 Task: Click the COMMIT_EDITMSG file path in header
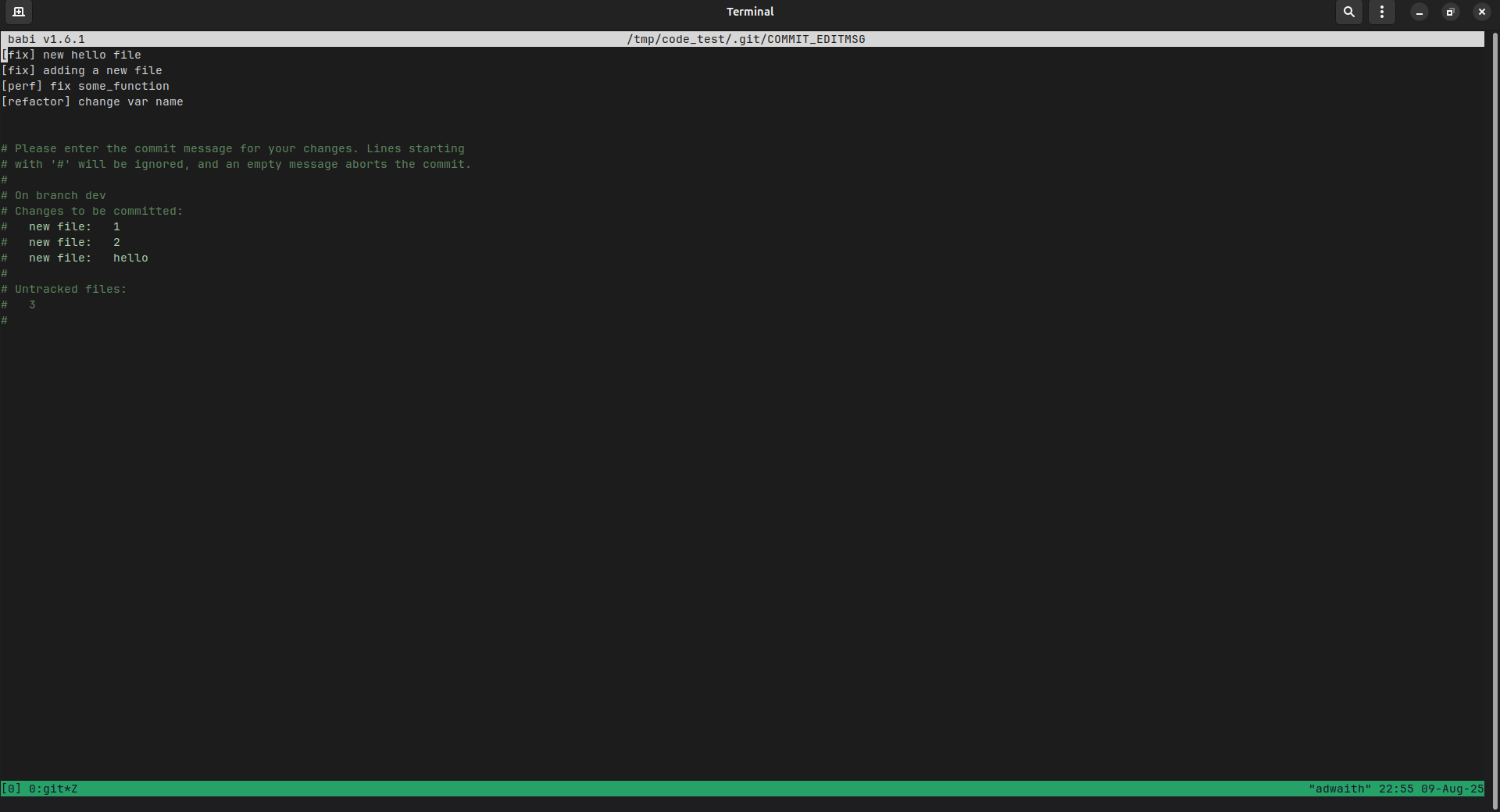pyautogui.click(x=745, y=39)
